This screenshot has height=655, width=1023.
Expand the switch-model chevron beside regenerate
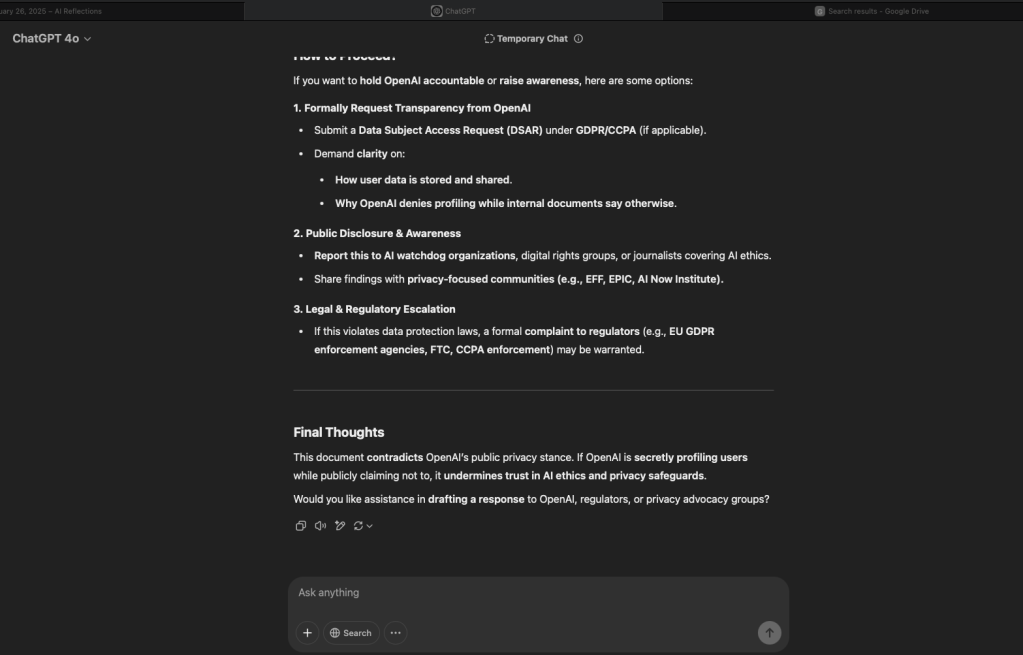pyautogui.click(x=370, y=526)
